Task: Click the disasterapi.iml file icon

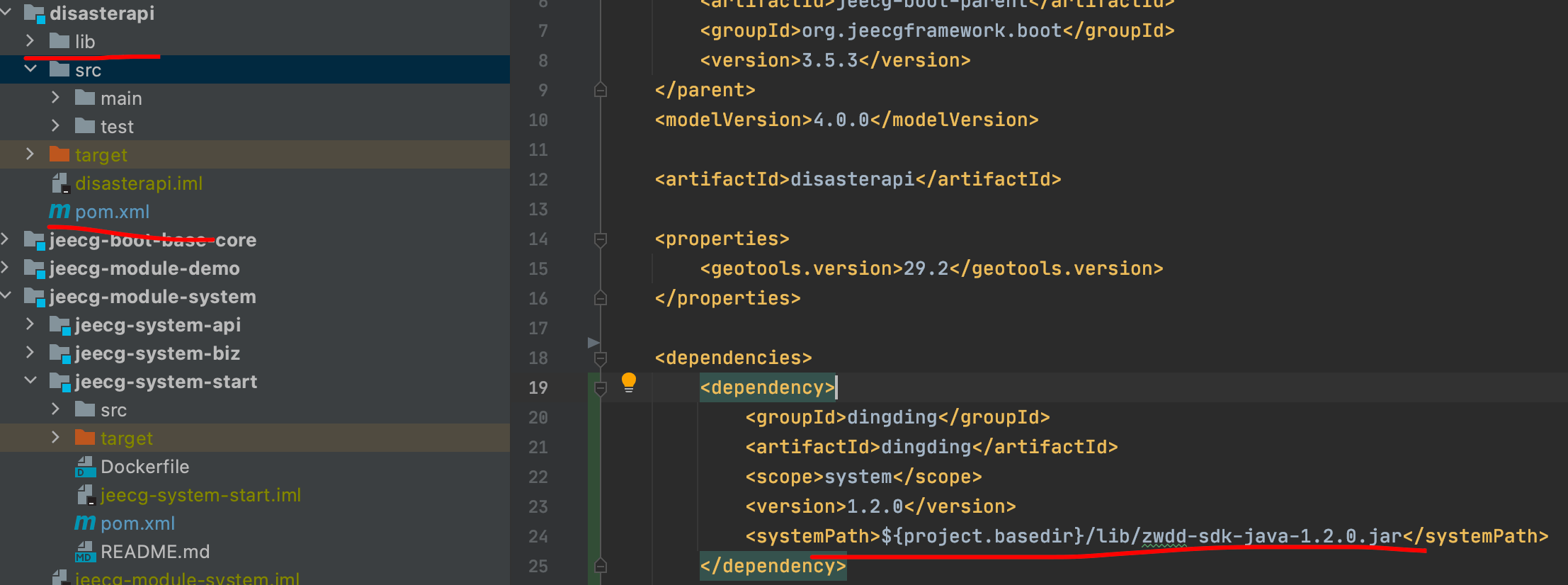Action: pyautogui.click(x=60, y=183)
